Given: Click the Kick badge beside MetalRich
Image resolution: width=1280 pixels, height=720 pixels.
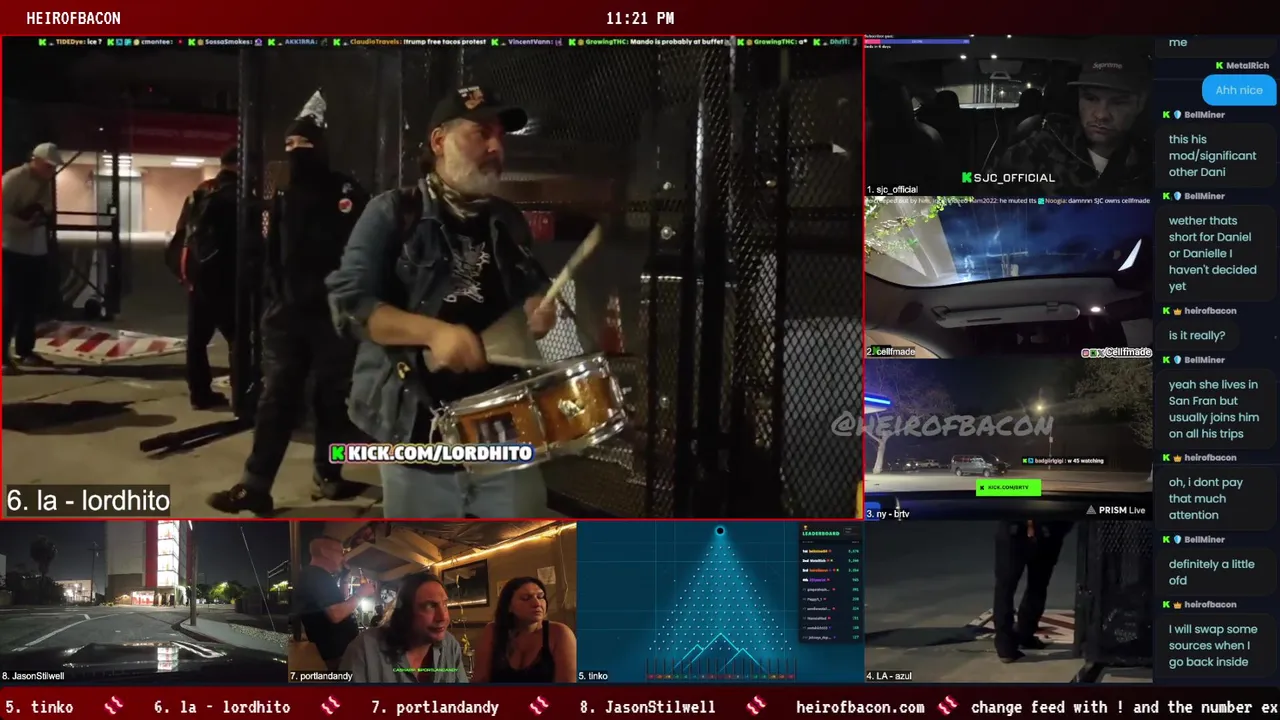Looking at the screenshot, I should click(1220, 66).
